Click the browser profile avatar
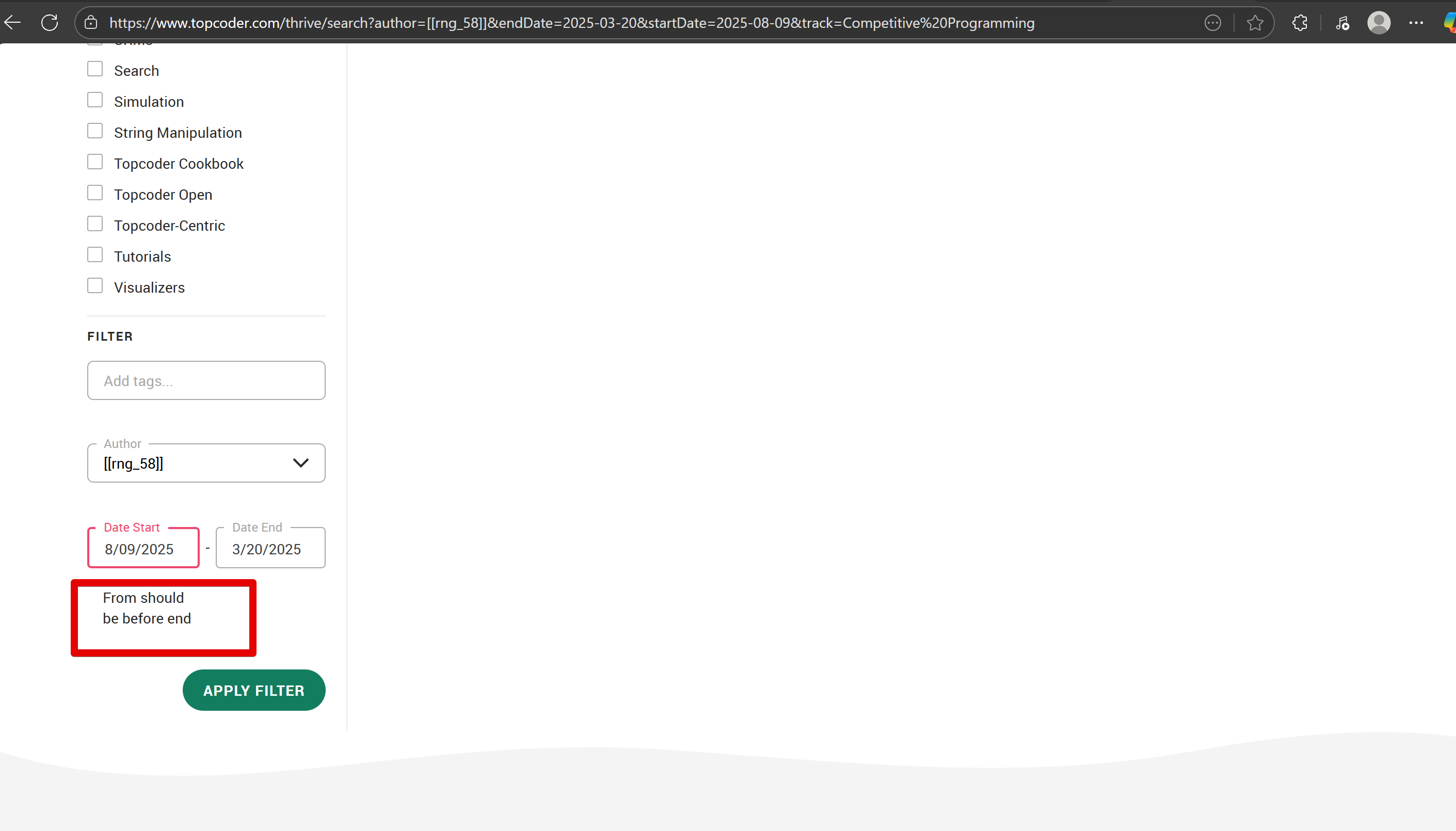The width and height of the screenshot is (1456, 831). point(1379,23)
